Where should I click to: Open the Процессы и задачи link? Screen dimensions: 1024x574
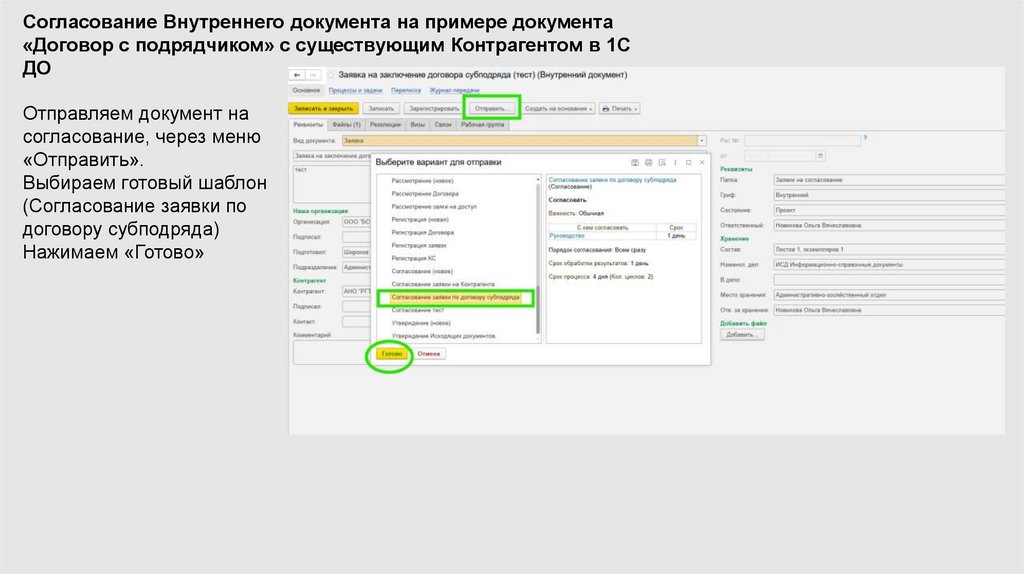(355, 90)
